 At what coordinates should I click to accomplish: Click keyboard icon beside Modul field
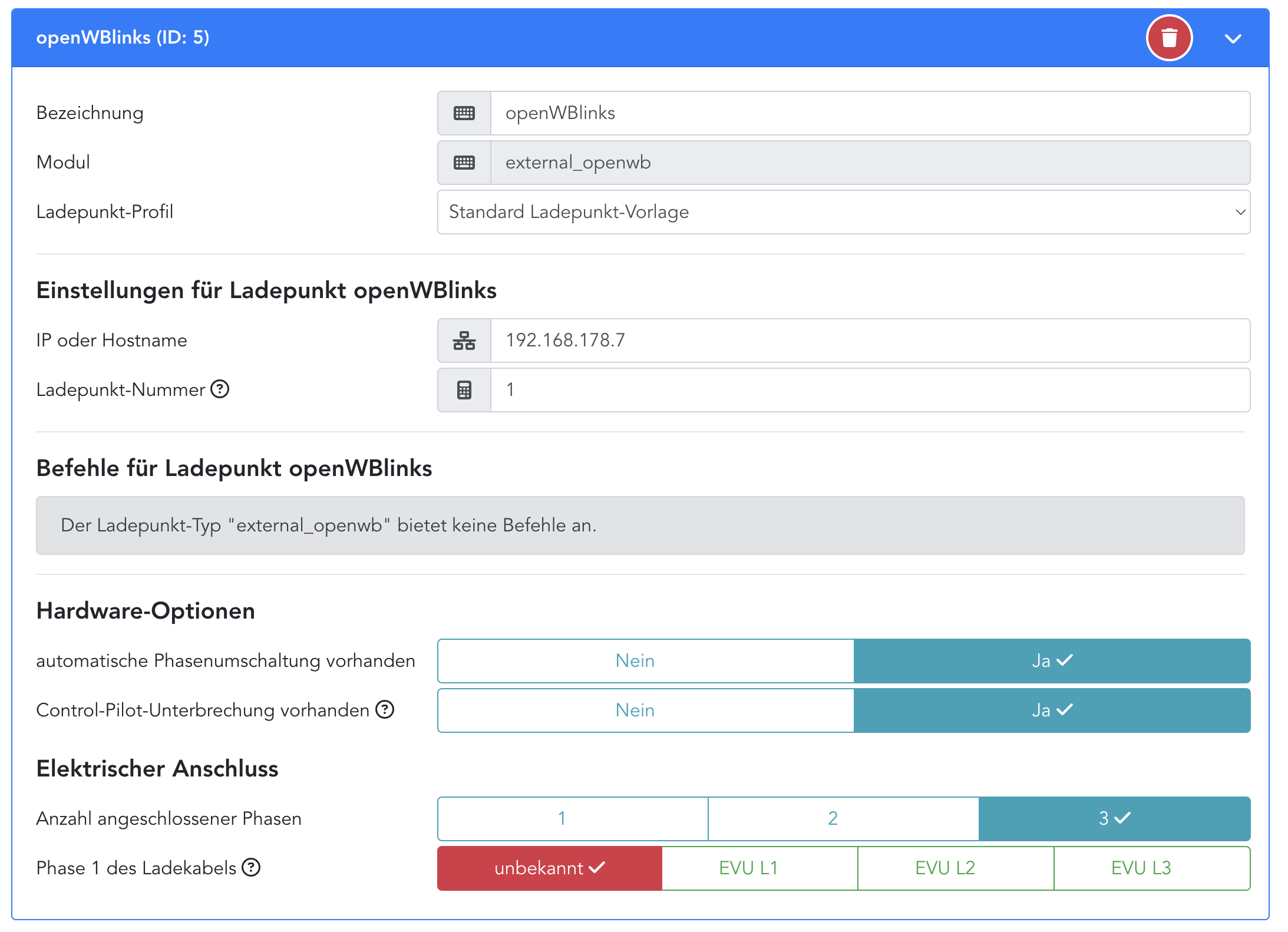(464, 163)
